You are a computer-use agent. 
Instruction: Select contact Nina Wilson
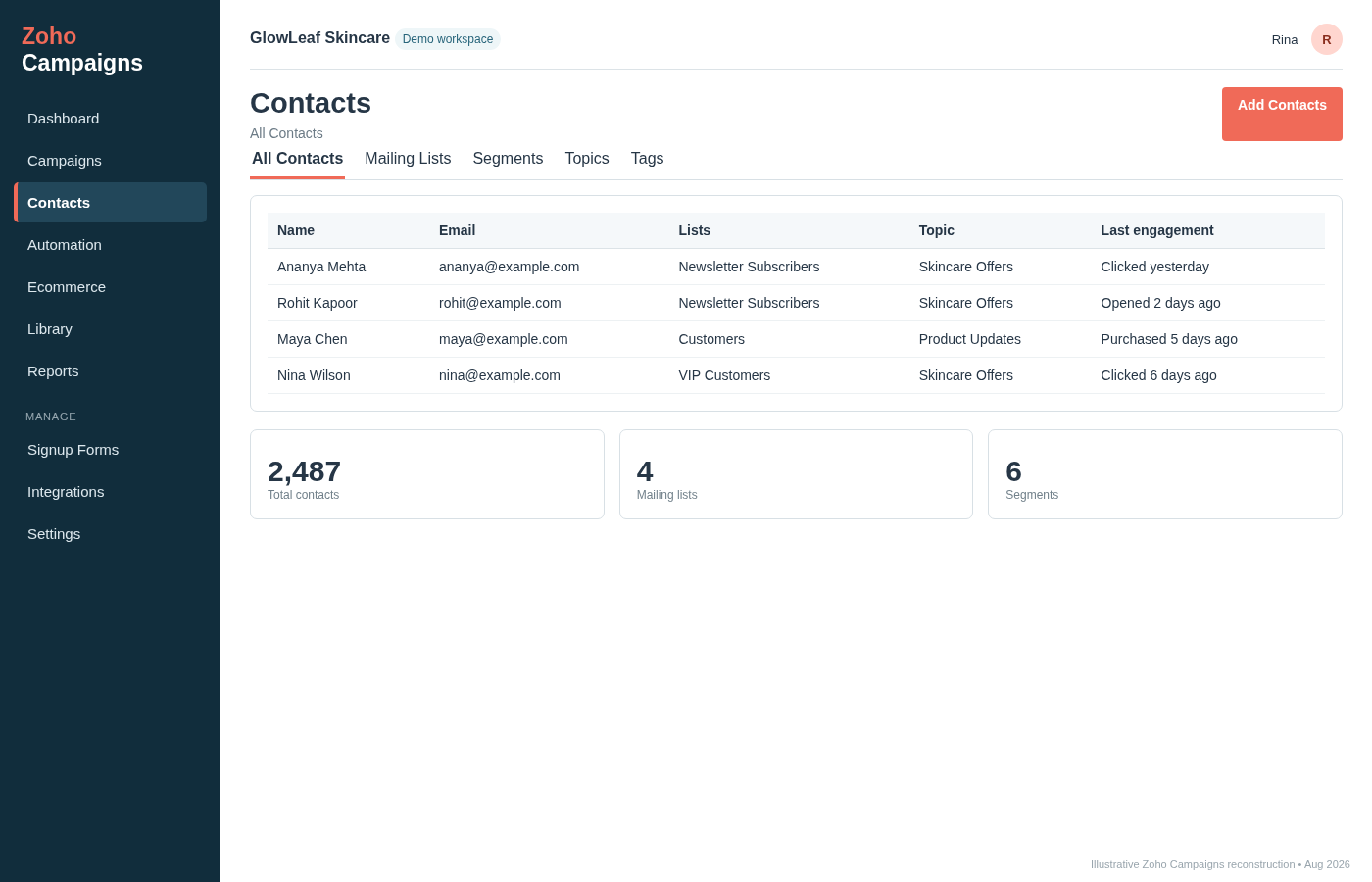point(314,375)
